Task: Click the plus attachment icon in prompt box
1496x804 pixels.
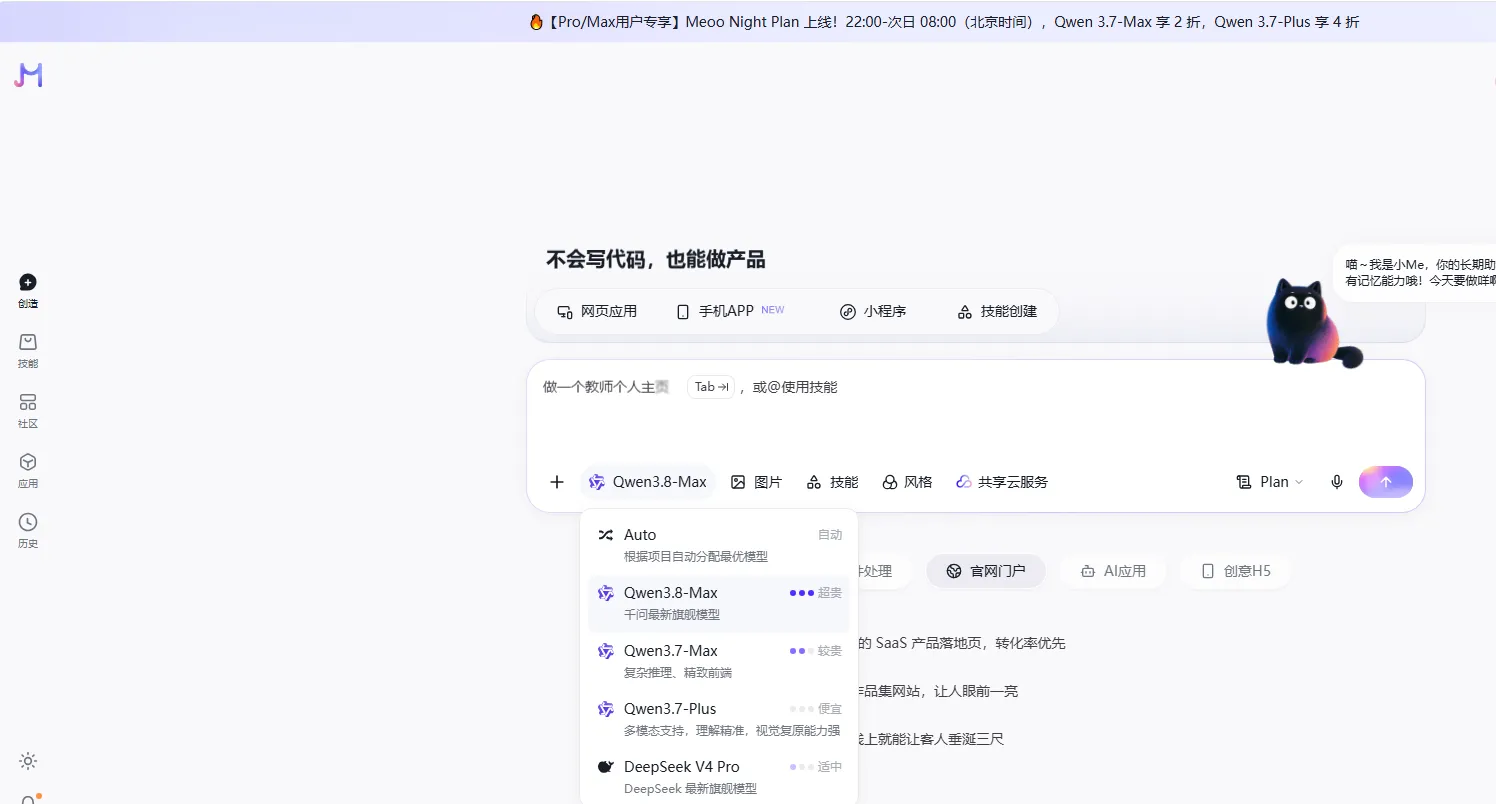Action: tap(557, 482)
